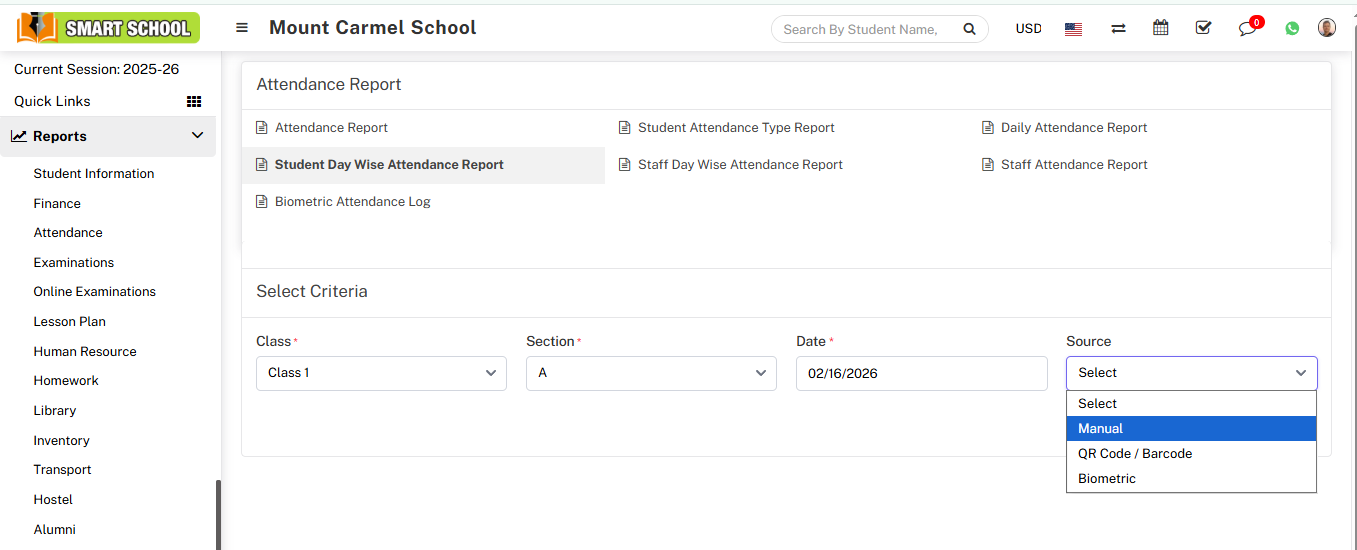Click the WhatsApp icon in header
This screenshot has height=550, width=1357.
tap(1292, 28)
